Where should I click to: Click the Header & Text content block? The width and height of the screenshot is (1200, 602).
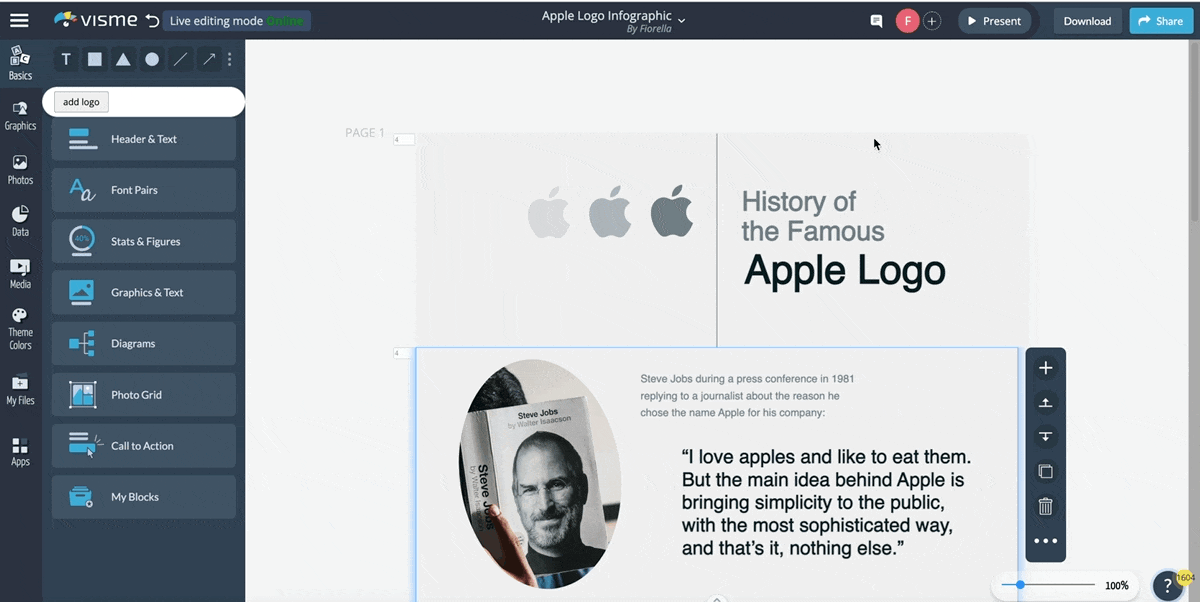[143, 138]
